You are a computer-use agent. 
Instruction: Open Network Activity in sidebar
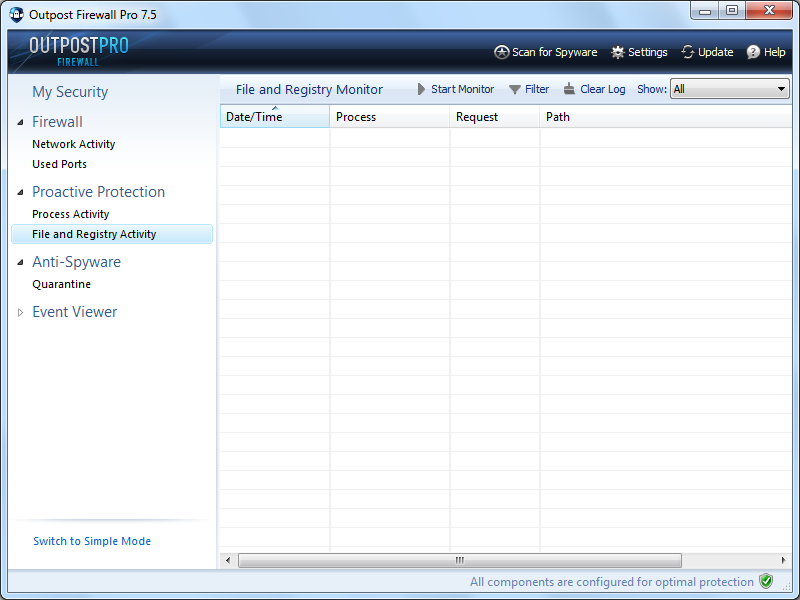click(x=73, y=144)
